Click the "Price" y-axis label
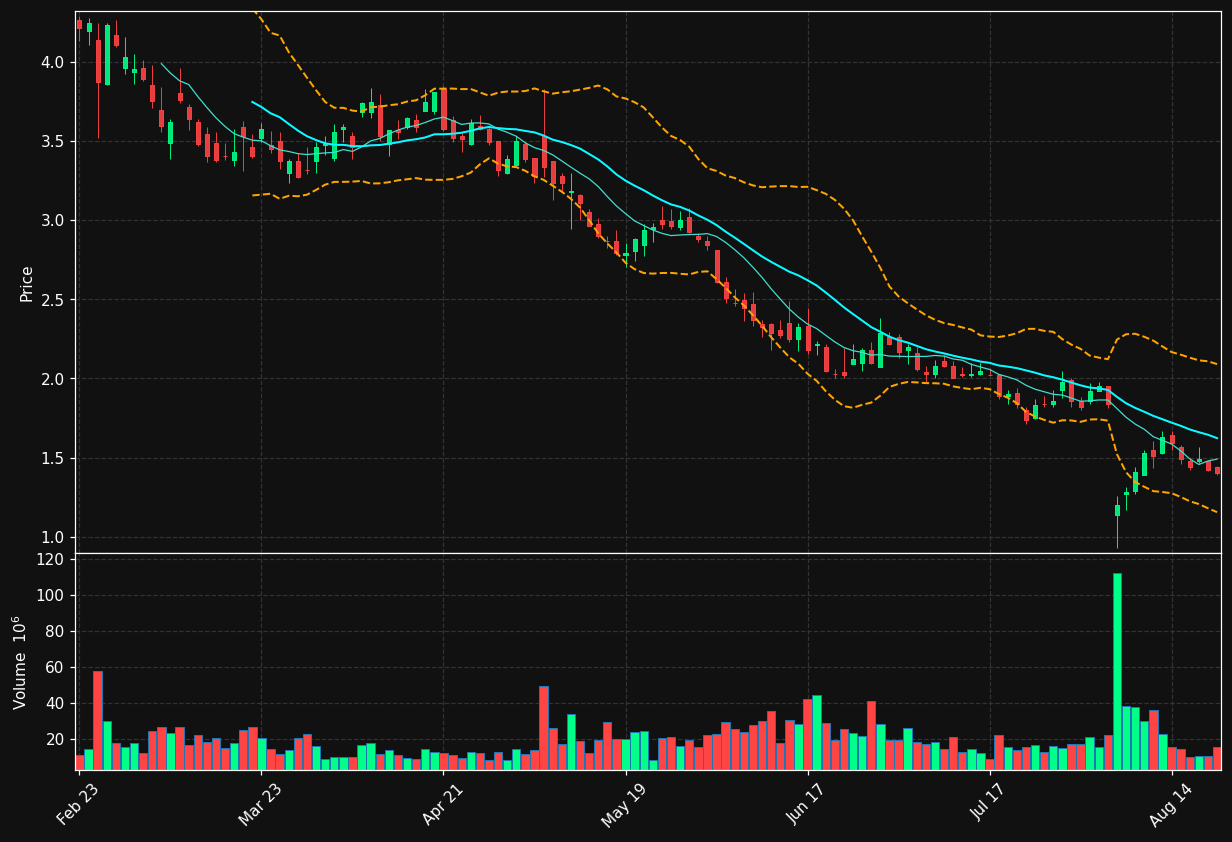The height and width of the screenshot is (842, 1232). [27, 284]
